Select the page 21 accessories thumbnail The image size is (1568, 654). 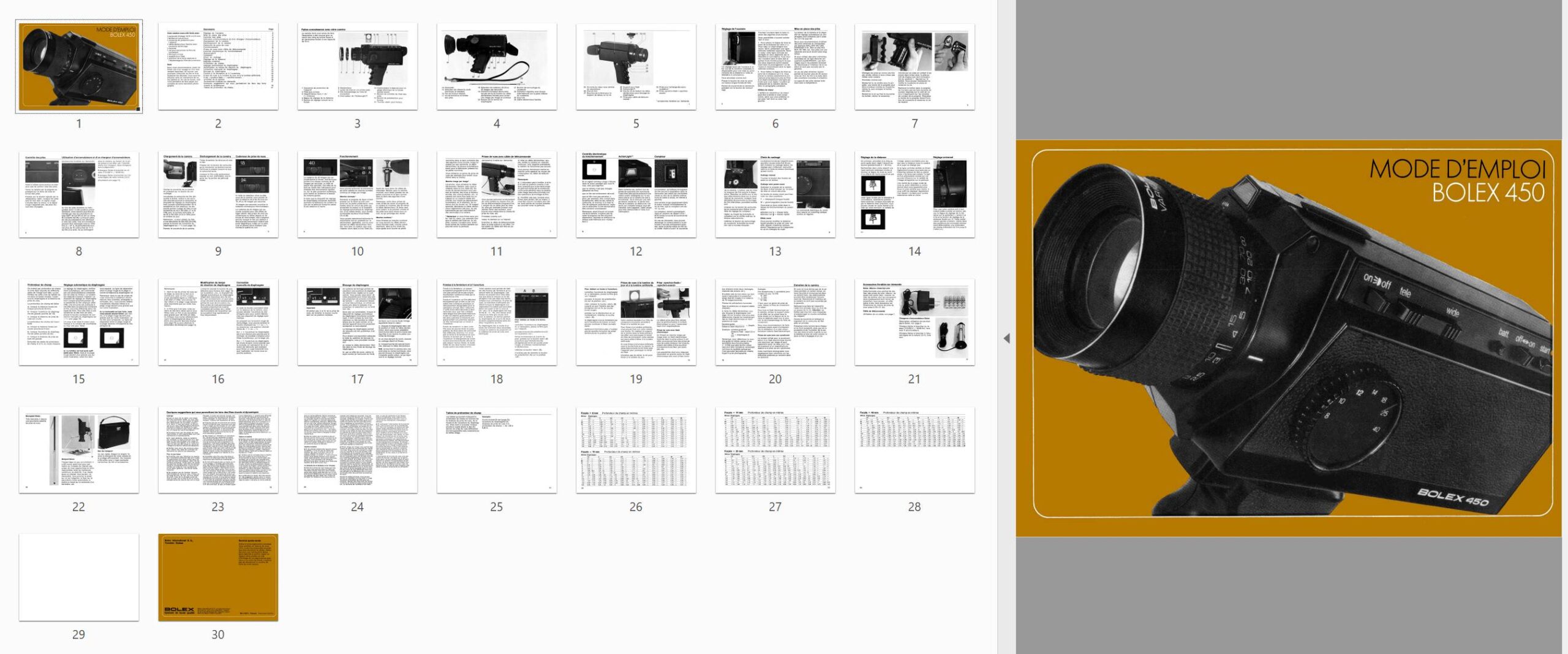point(914,322)
